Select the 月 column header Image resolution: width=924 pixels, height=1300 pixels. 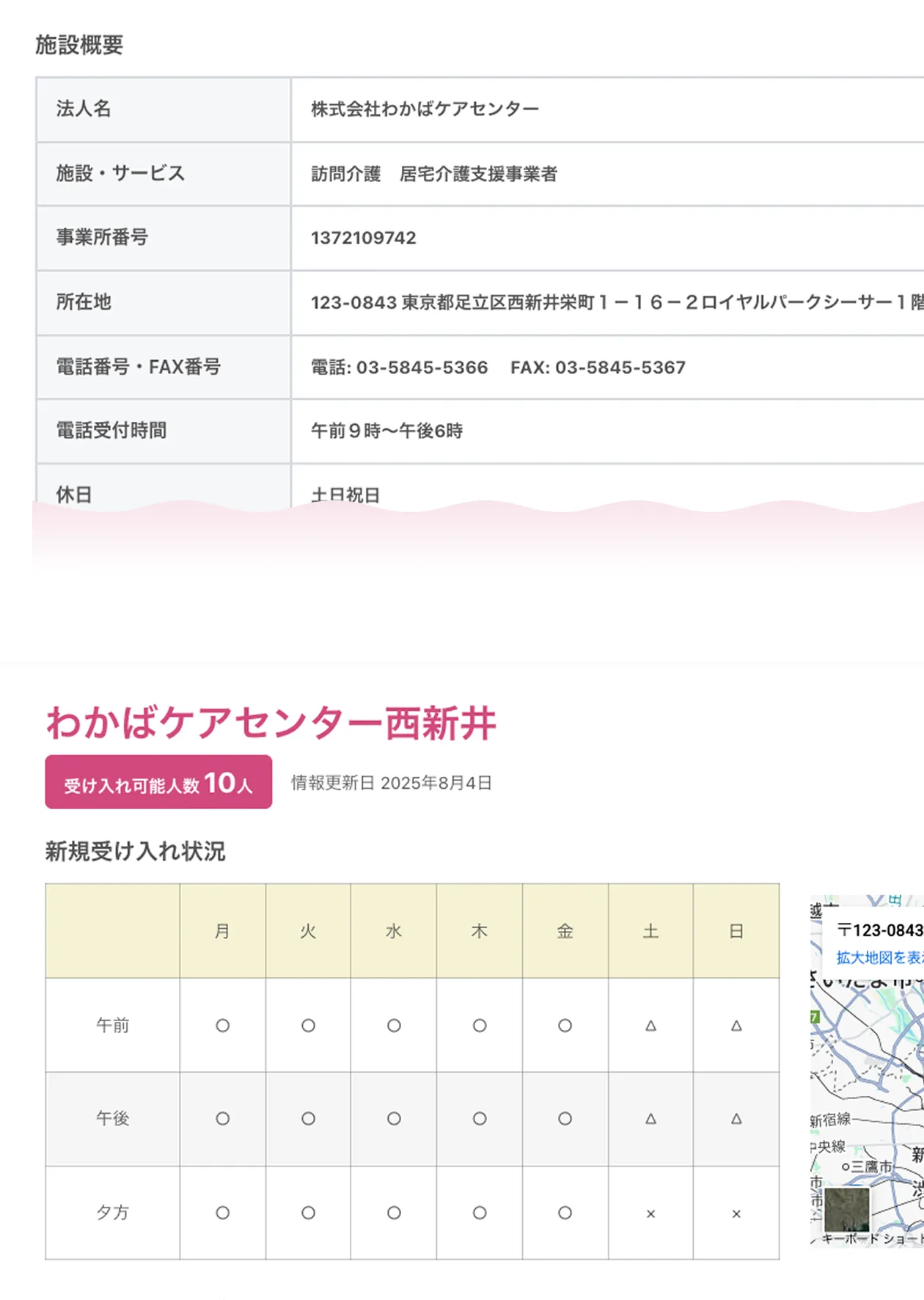222,931
